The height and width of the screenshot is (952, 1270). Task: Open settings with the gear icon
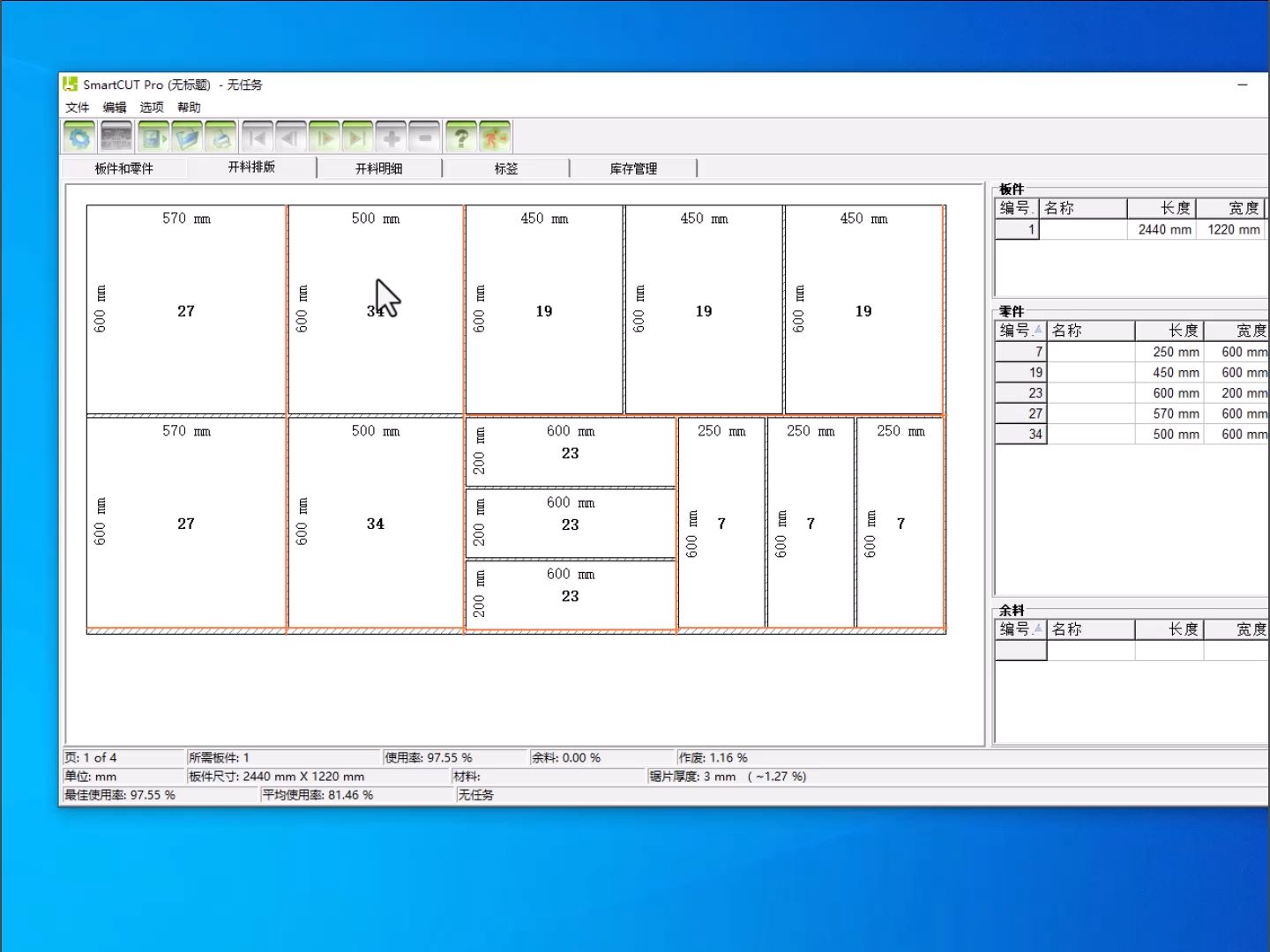pos(80,138)
